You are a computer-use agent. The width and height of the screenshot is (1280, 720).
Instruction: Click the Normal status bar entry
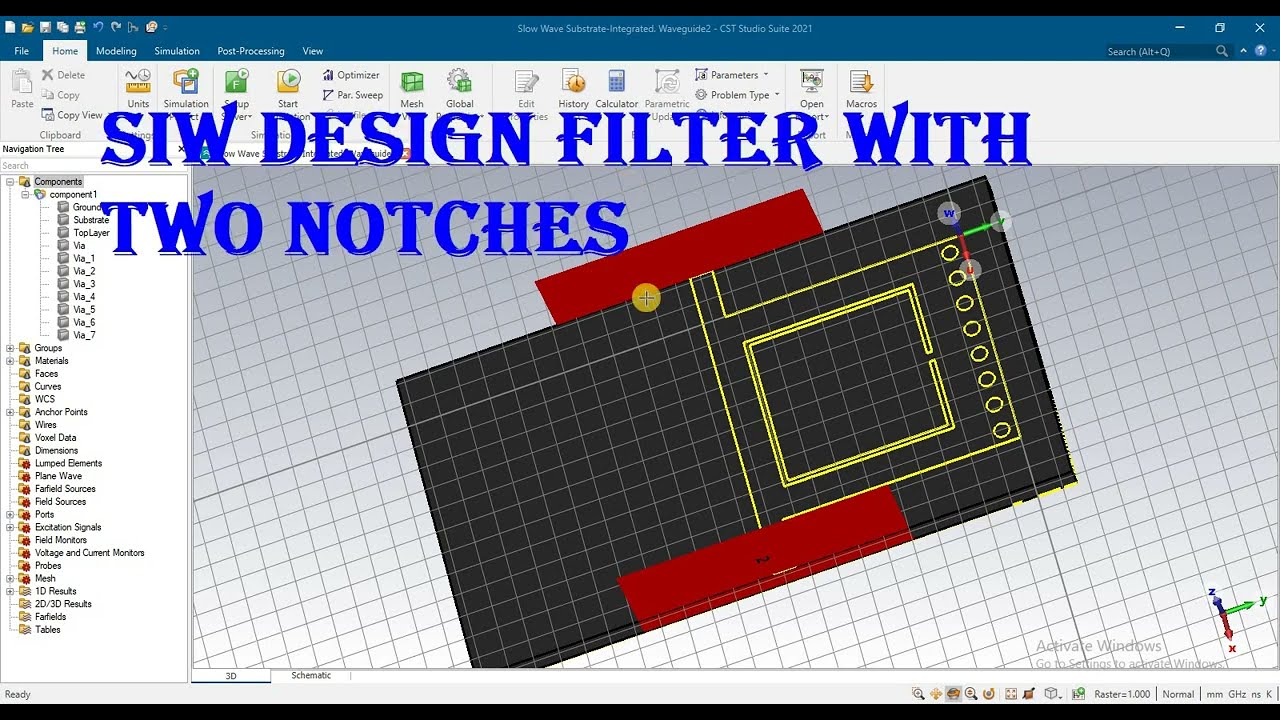click(1178, 694)
